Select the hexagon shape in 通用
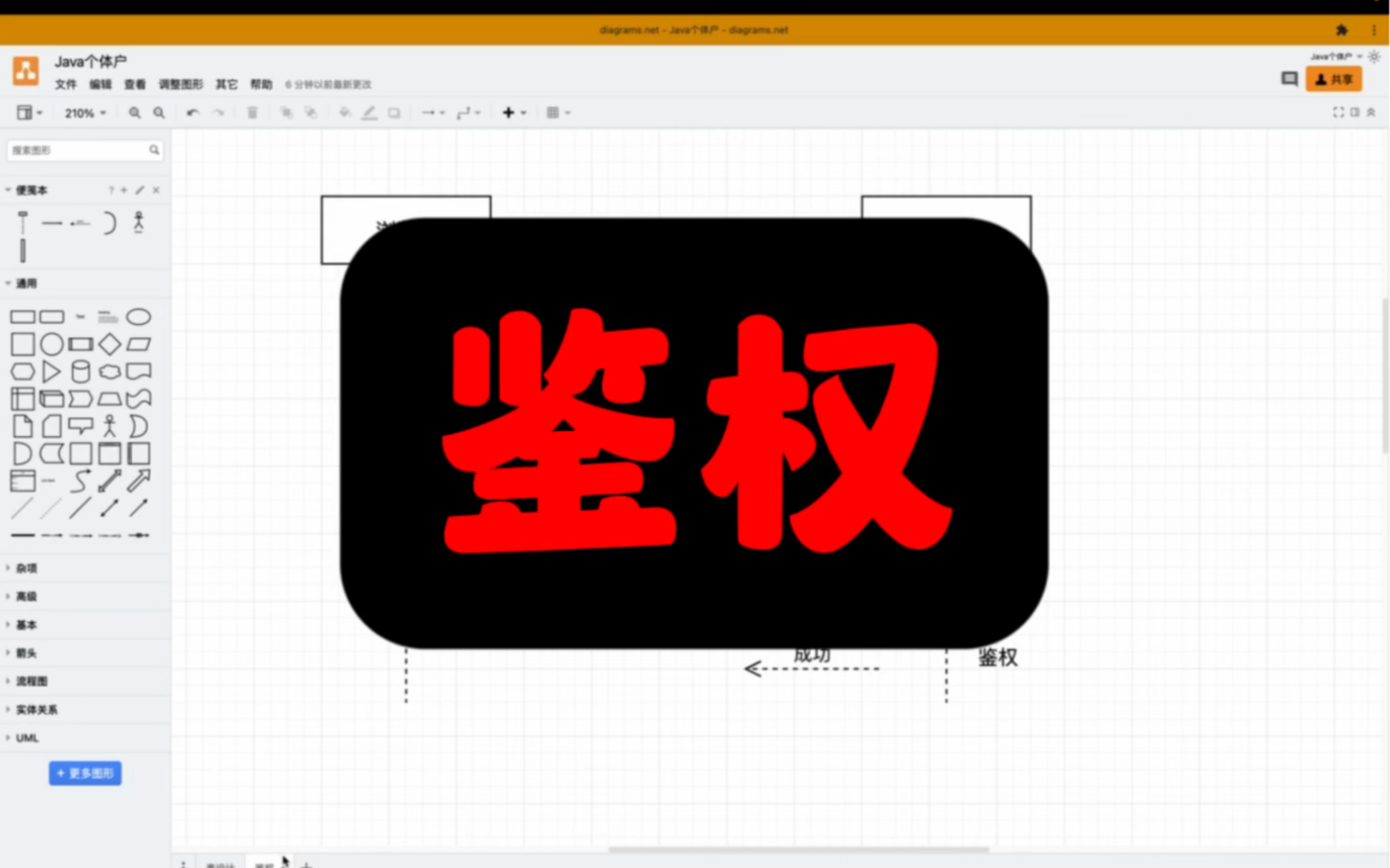1390x868 pixels. point(23,372)
